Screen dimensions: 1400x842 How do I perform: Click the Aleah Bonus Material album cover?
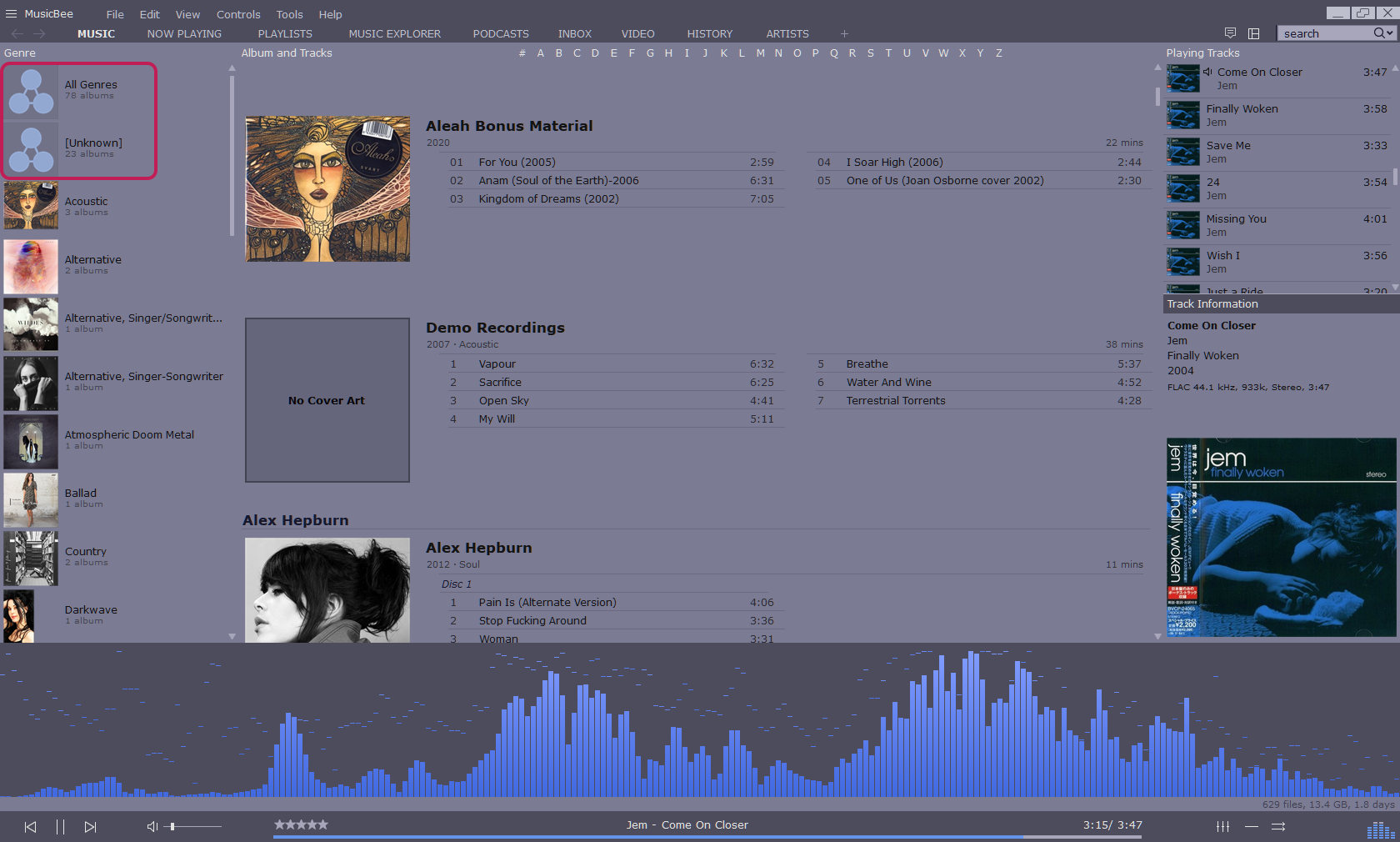coord(327,188)
